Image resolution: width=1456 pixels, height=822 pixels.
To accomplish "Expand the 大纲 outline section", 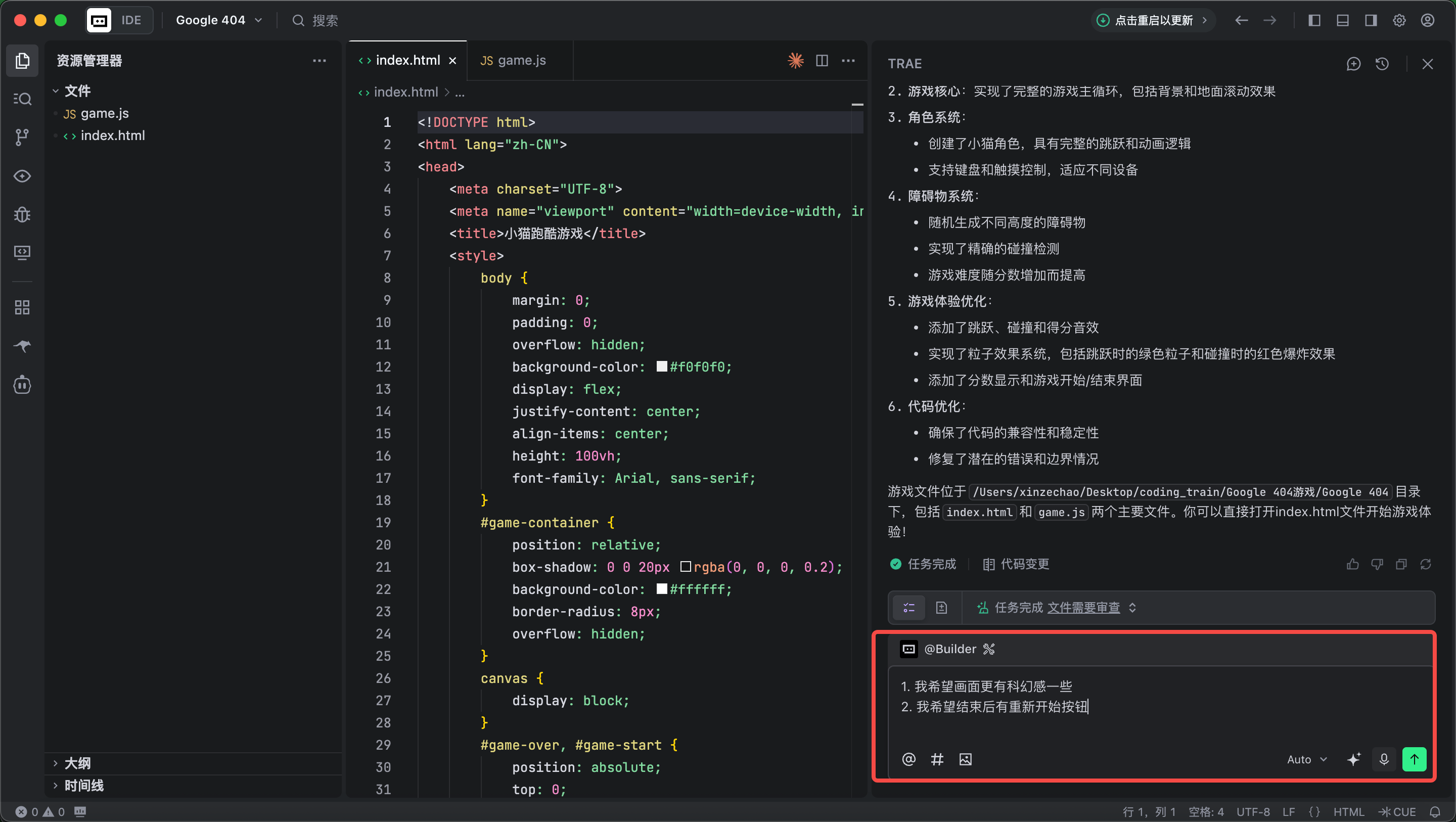I will click(x=77, y=763).
